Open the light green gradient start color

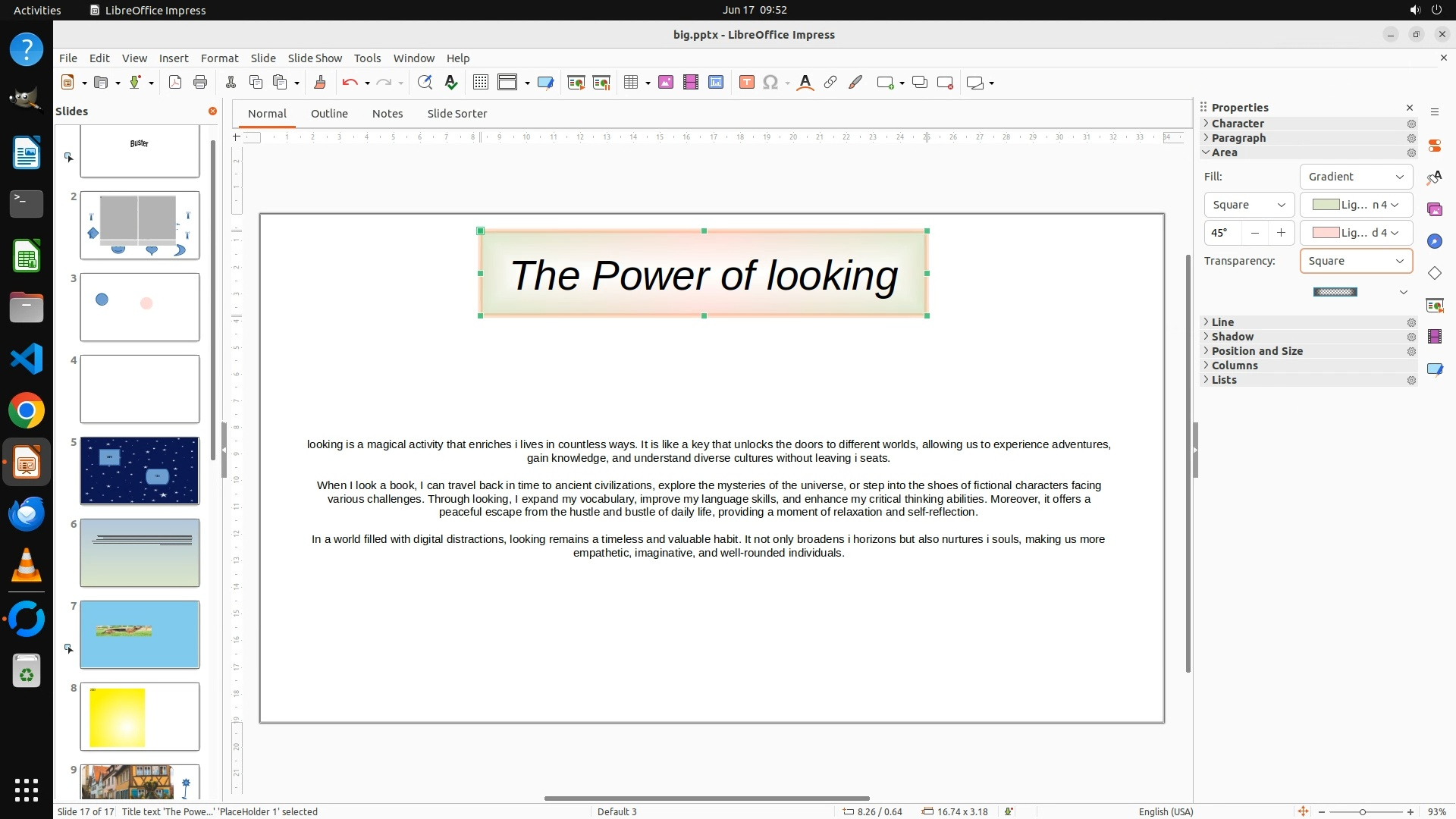[1355, 205]
